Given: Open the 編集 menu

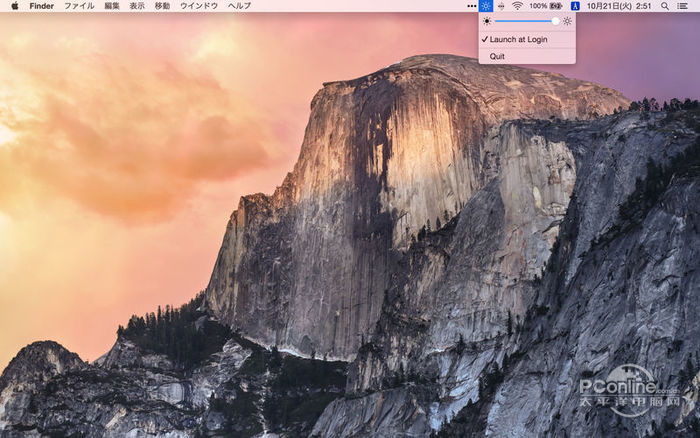Looking at the screenshot, I should tap(112, 6).
